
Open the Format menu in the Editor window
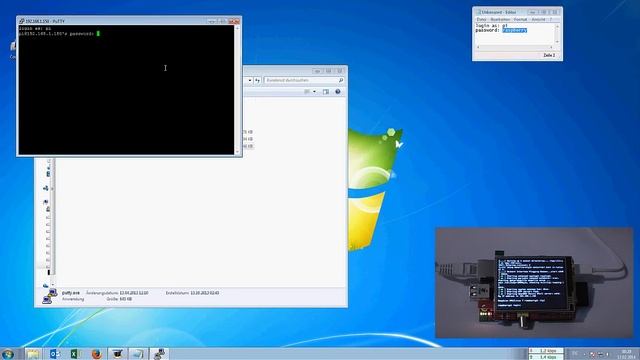click(520, 20)
